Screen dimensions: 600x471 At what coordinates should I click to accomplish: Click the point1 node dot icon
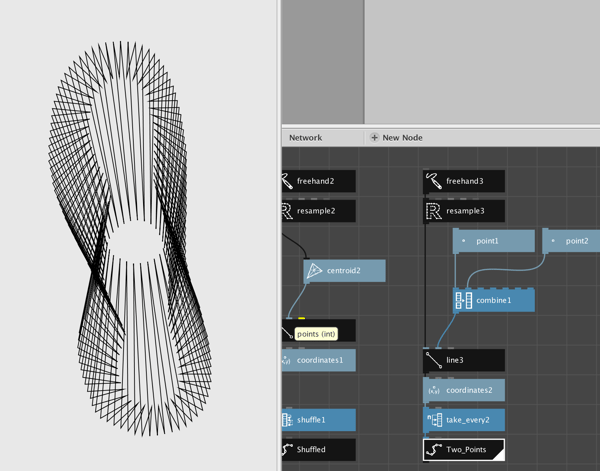(x=463, y=241)
